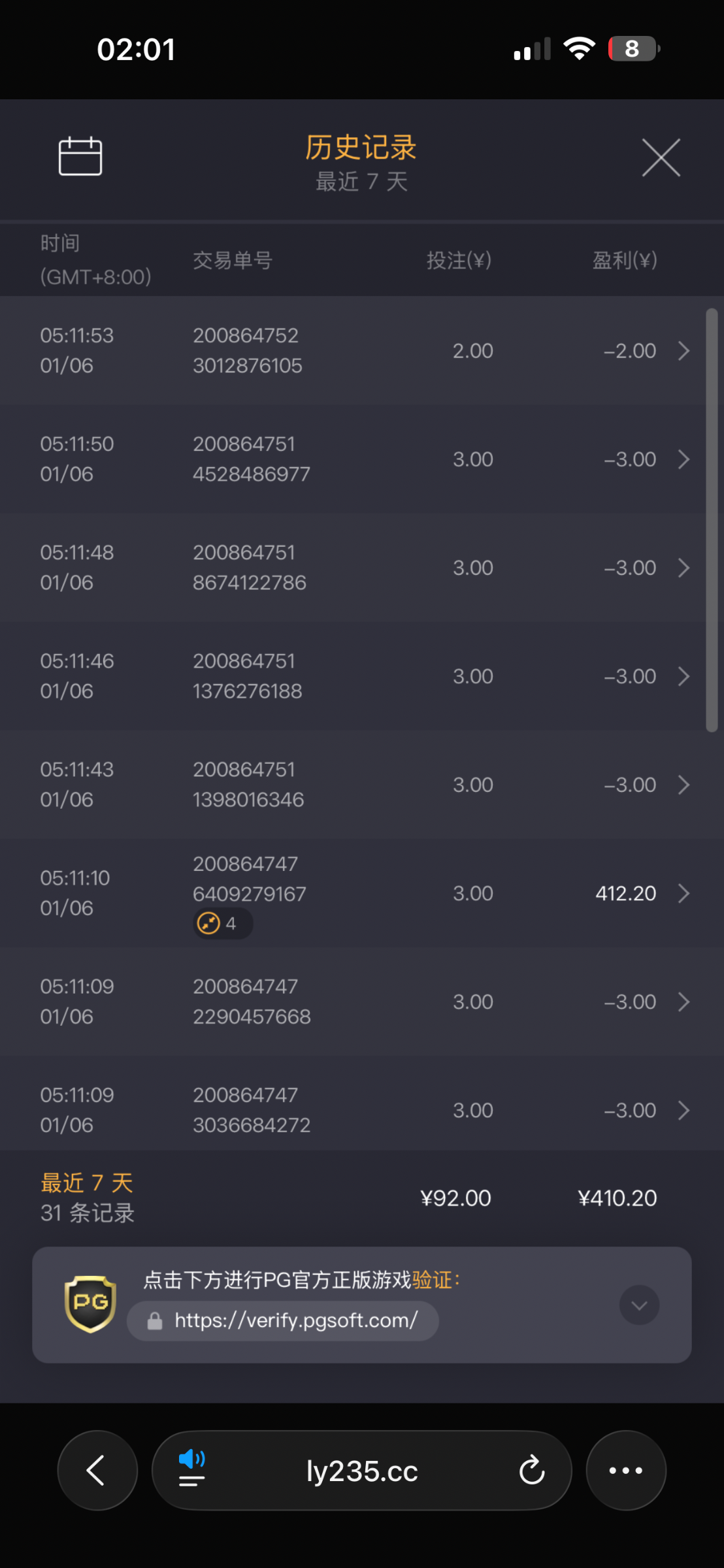Open details arrow for 05:11:50 record
Screen dimensions: 724x1568
[683, 459]
